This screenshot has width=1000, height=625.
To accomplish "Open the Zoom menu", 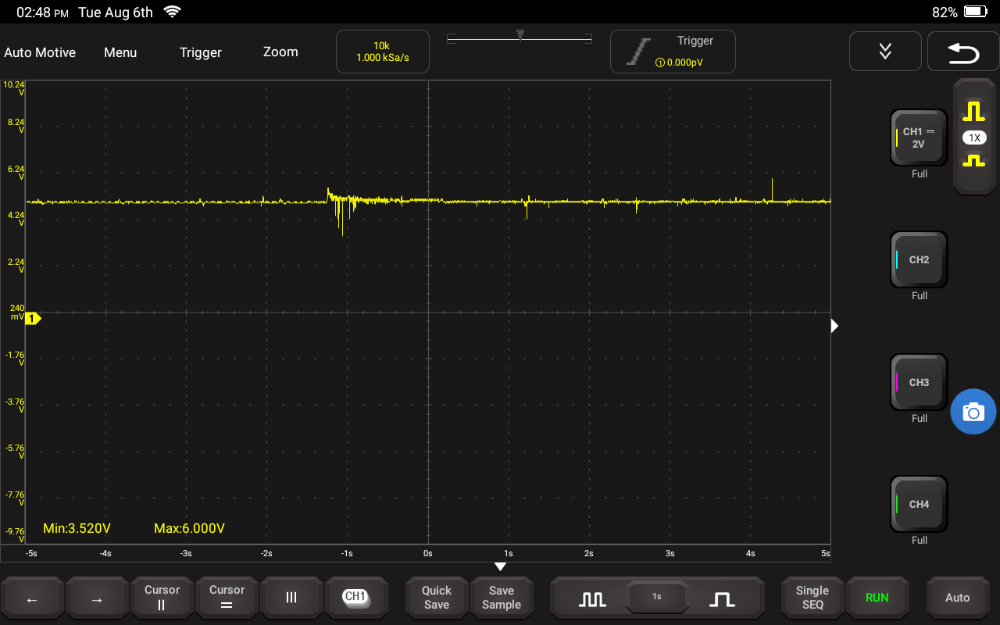I will coord(280,52).
